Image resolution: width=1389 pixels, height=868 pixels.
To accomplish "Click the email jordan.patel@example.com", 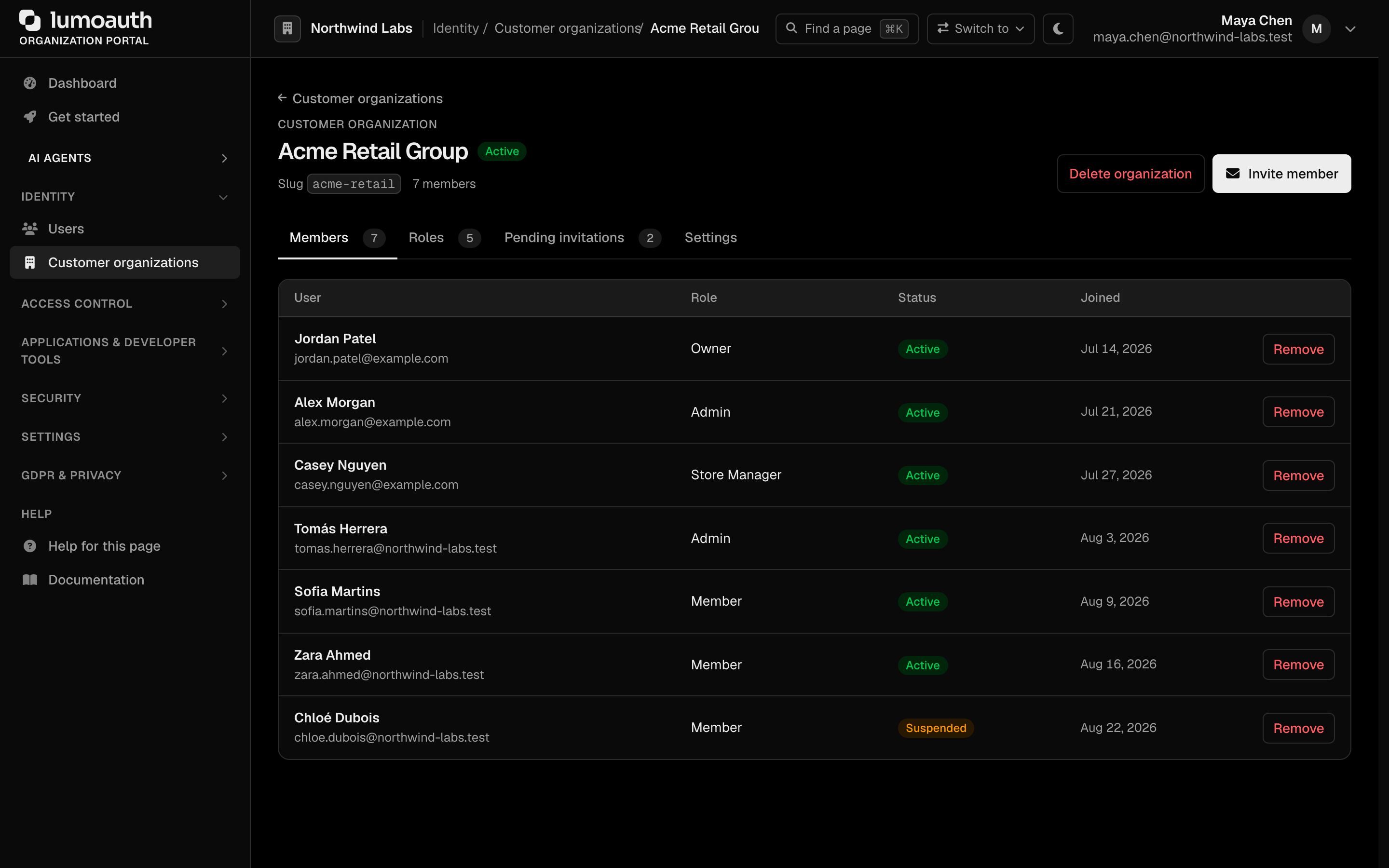I will tap(371, 359).
